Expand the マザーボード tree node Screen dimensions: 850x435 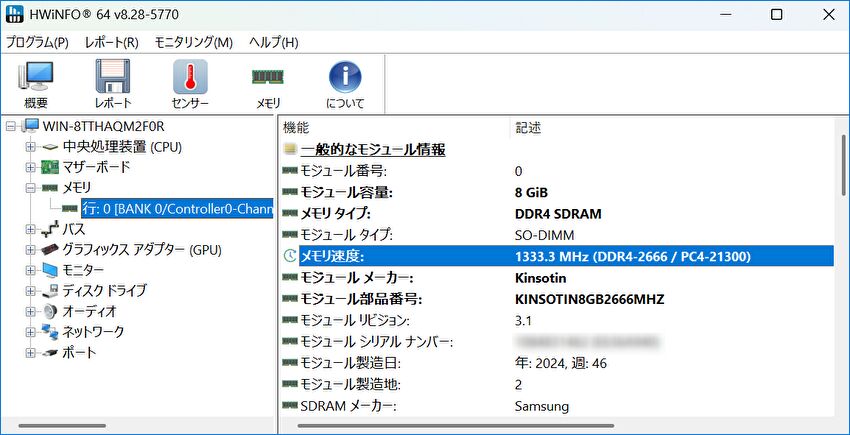point(30,168)
